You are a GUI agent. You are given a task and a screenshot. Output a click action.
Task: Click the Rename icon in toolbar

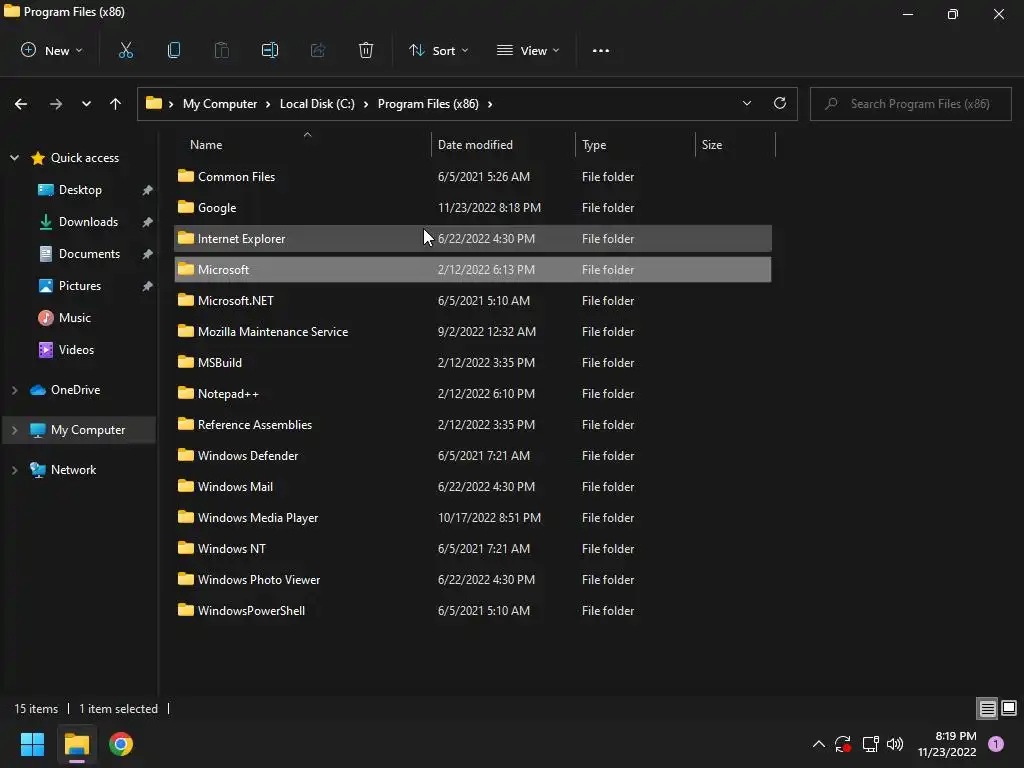270,50
